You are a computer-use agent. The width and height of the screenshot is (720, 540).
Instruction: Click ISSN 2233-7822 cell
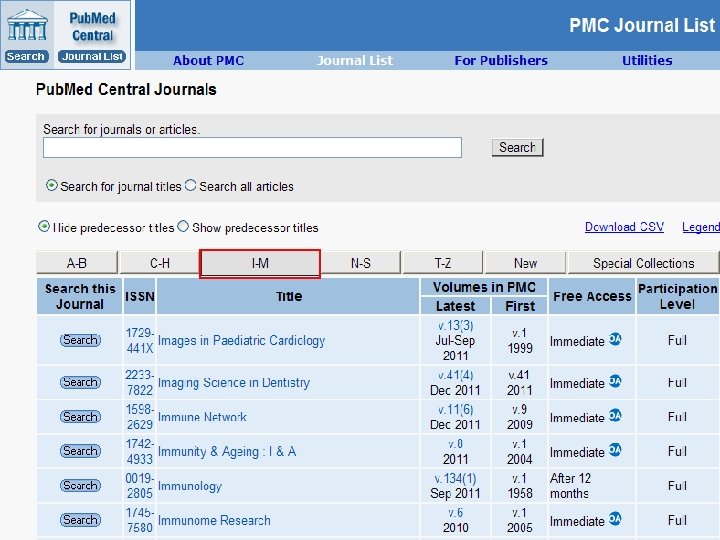[140, 382]
